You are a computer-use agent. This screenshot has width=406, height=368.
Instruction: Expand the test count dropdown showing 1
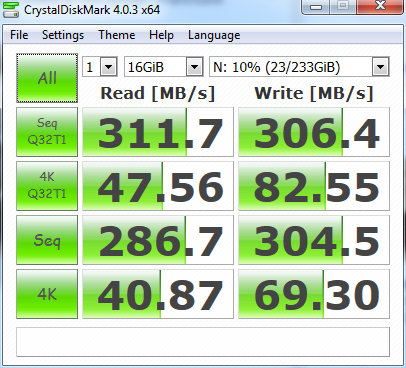[109, 67]
